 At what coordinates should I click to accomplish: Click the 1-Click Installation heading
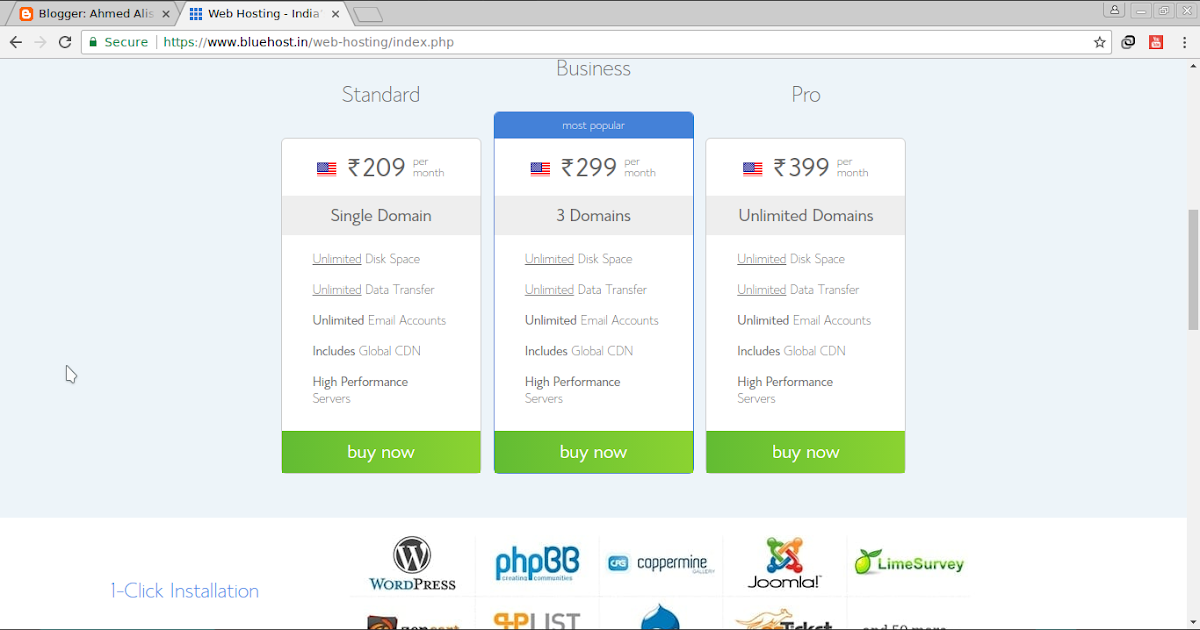184,591
